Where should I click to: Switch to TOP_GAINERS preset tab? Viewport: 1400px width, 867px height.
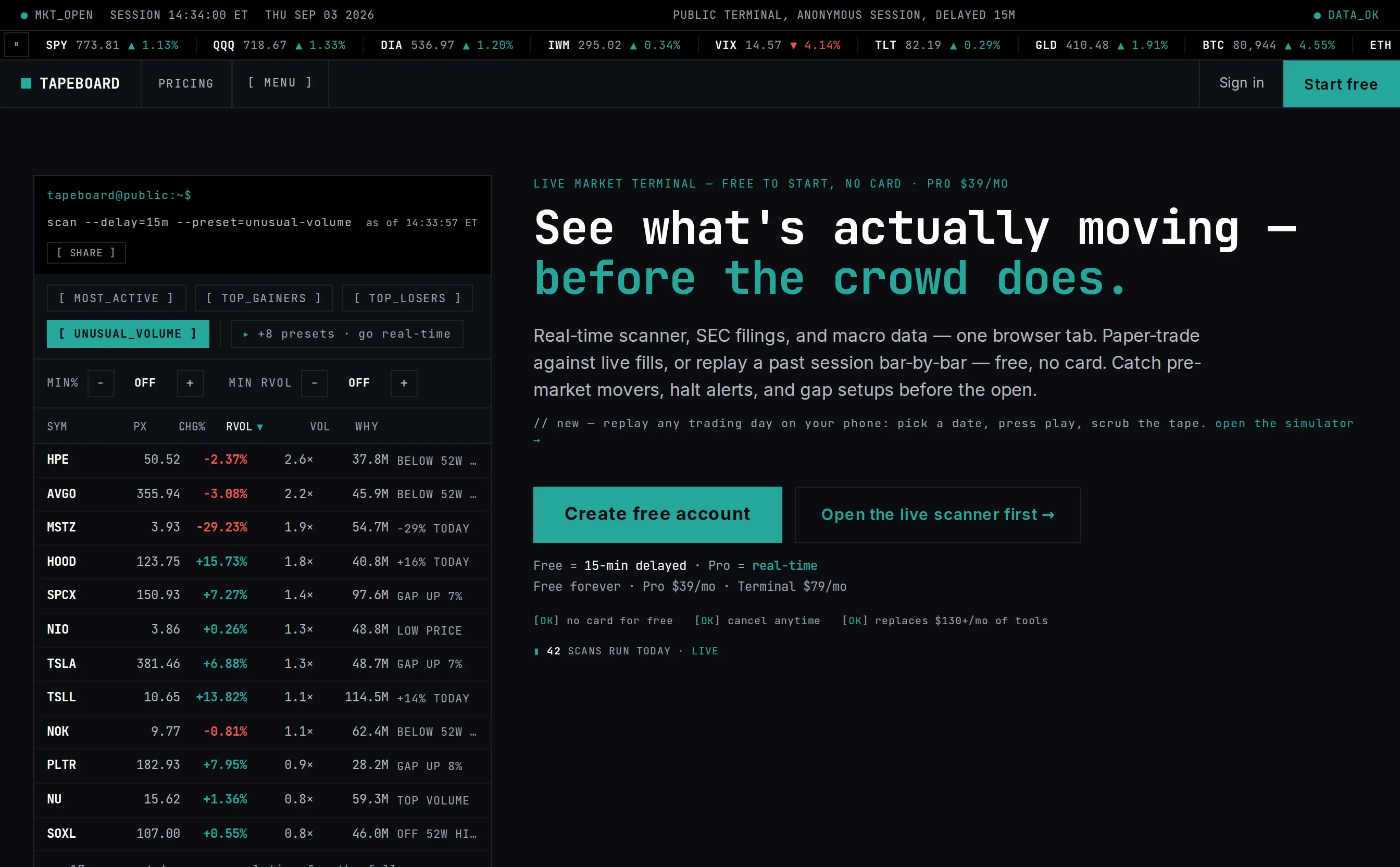[264, 298]
